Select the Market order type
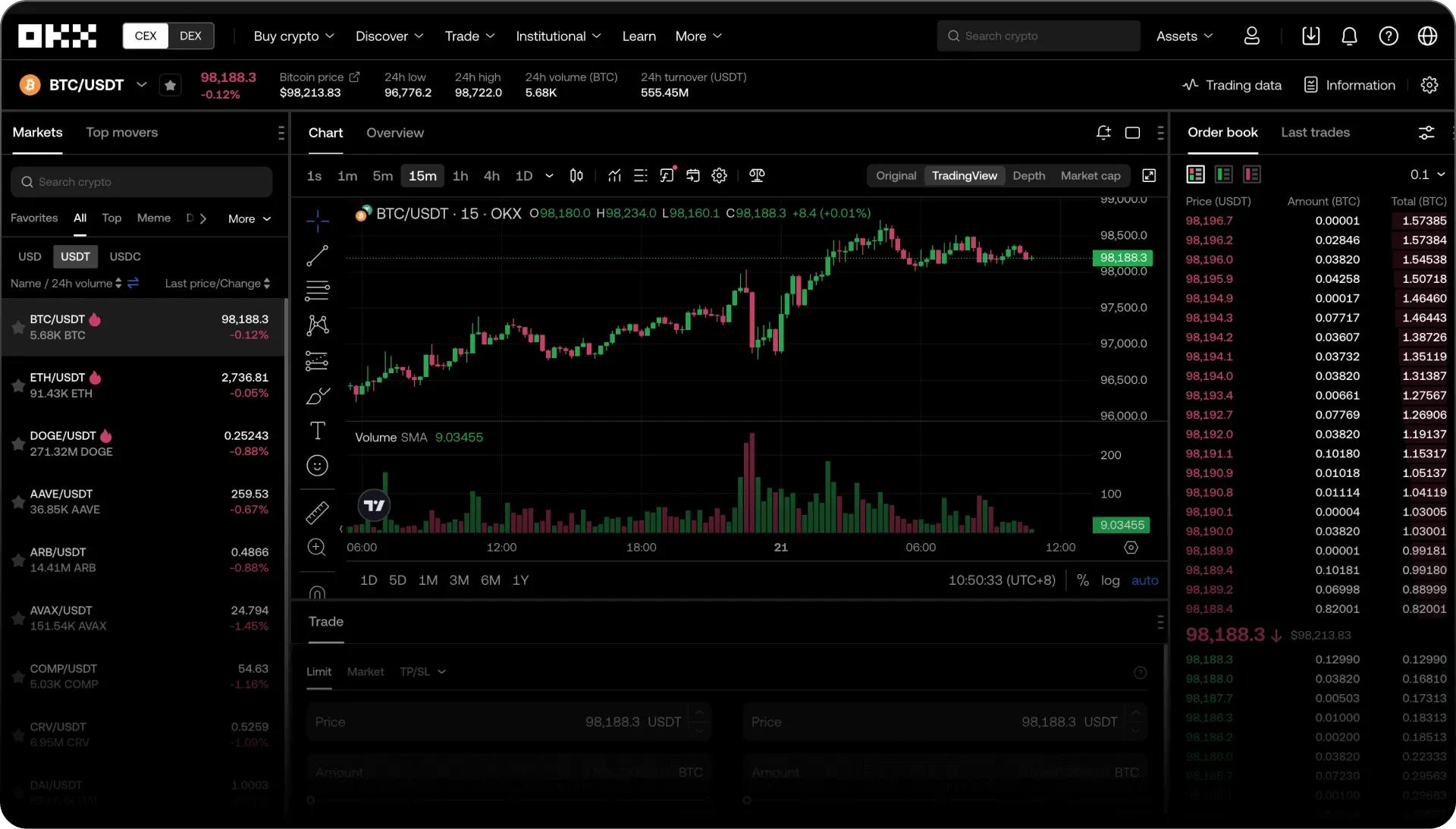The width and height of the screenshot is (1456, 829). [x=366, y=672]
